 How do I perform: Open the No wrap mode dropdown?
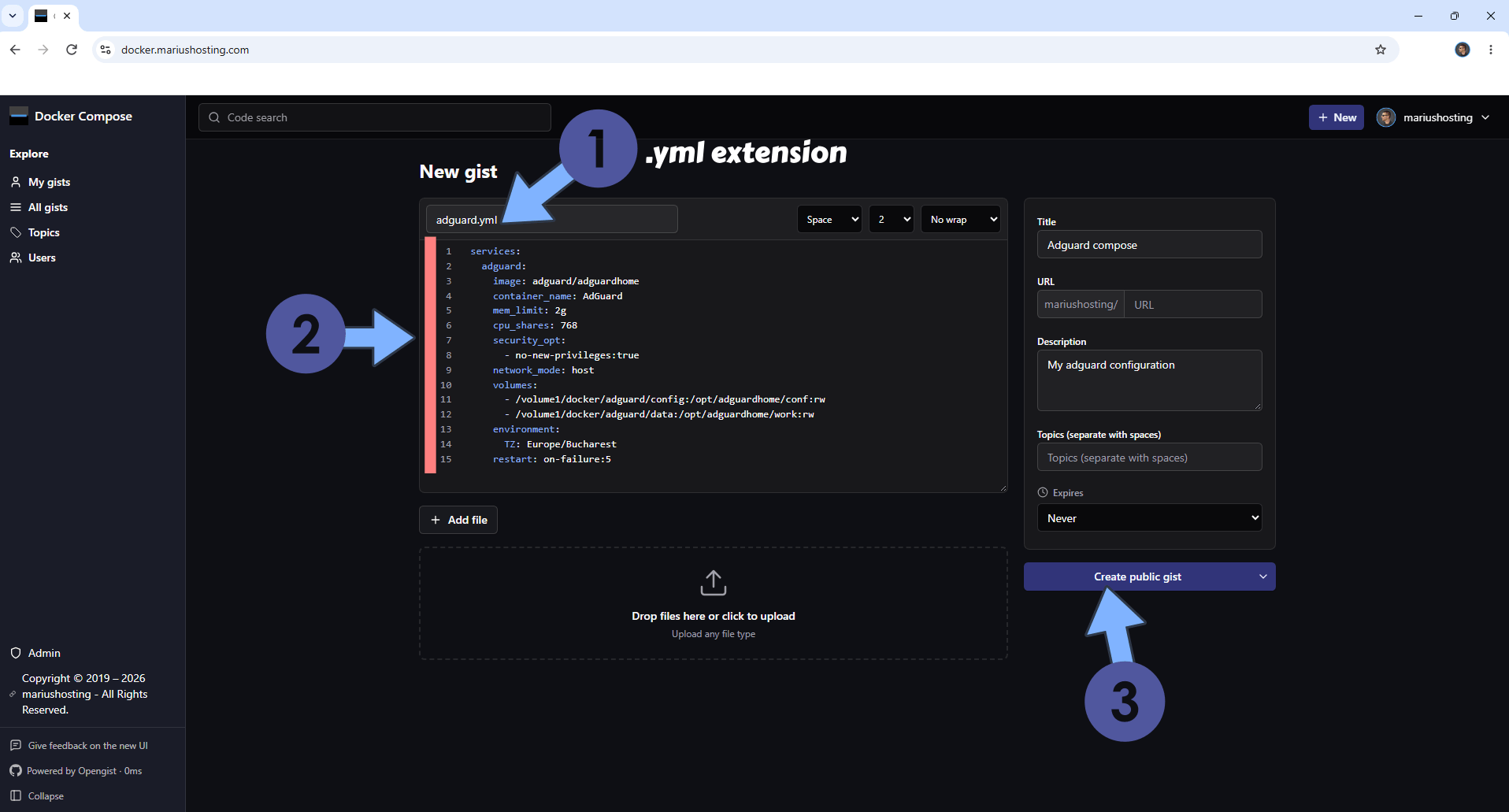tap(961, 220)
